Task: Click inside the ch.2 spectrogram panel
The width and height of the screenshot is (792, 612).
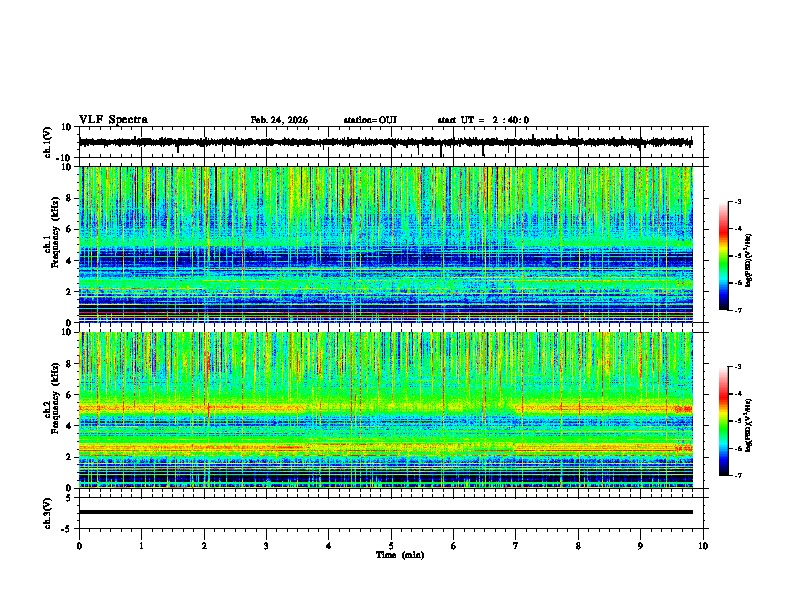Action: [386, 410]
